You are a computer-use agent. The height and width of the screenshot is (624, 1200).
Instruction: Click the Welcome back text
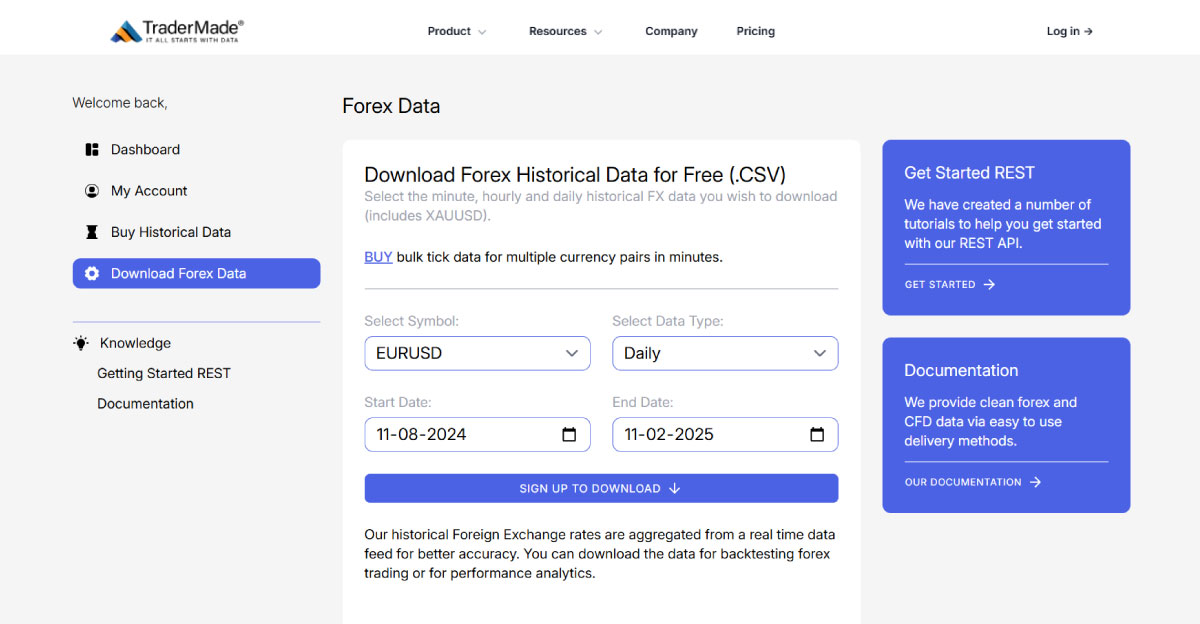[120, 103]
